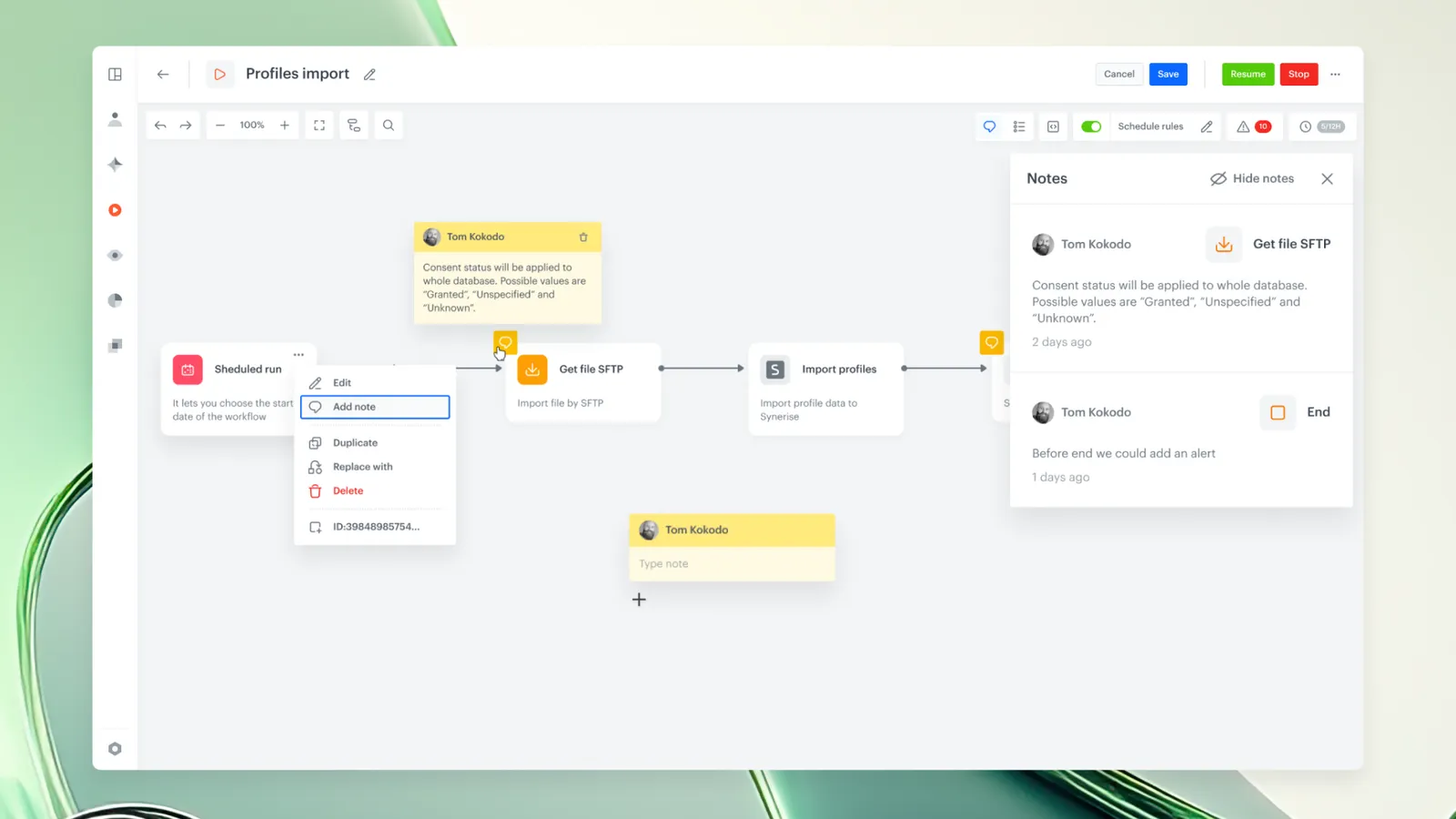The image size is (1456, 819).
Task: Zoom out with the minus button
Action: (x=220, y=126)
